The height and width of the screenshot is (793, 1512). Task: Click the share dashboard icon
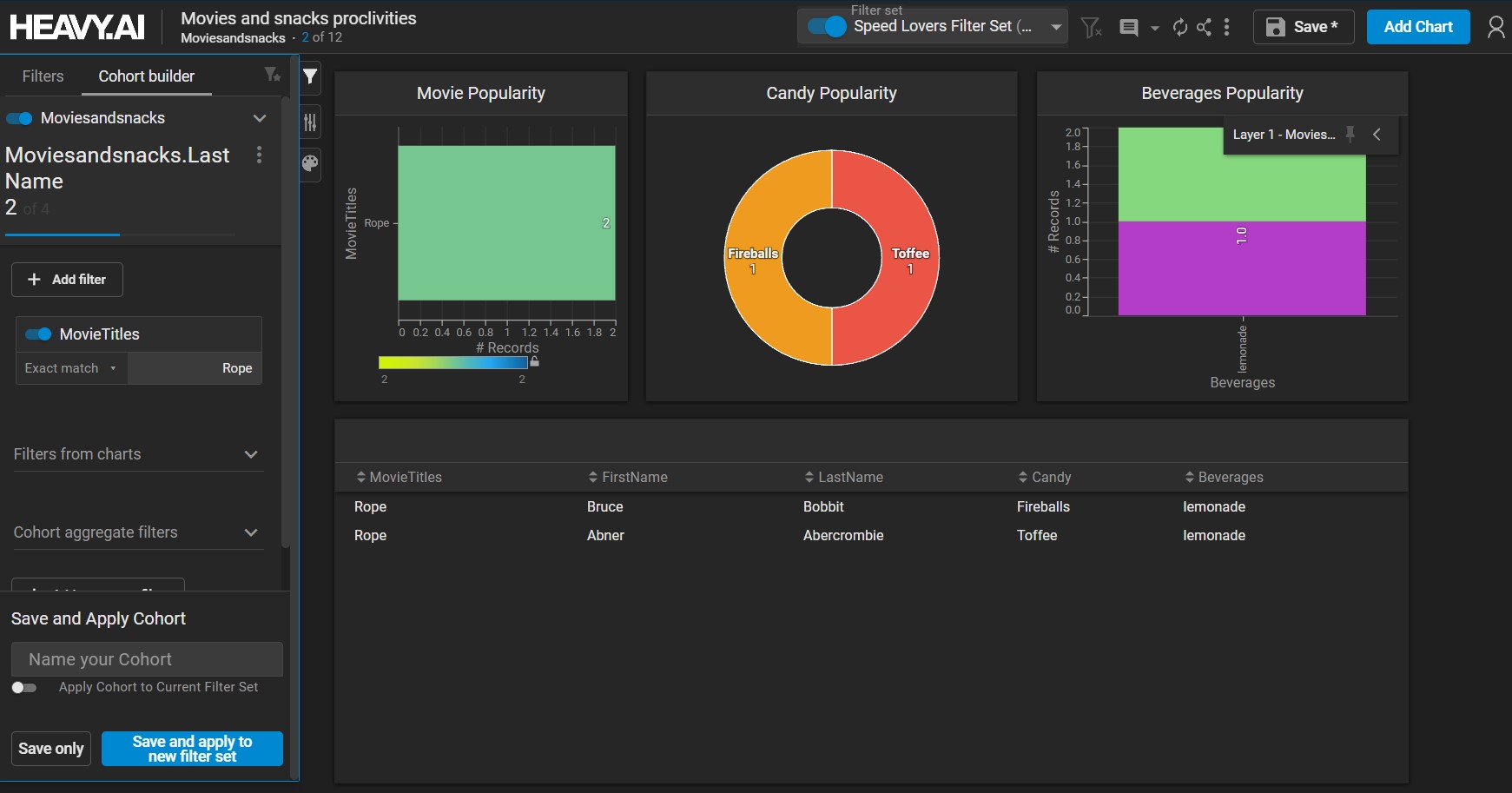coord(1204,28)
